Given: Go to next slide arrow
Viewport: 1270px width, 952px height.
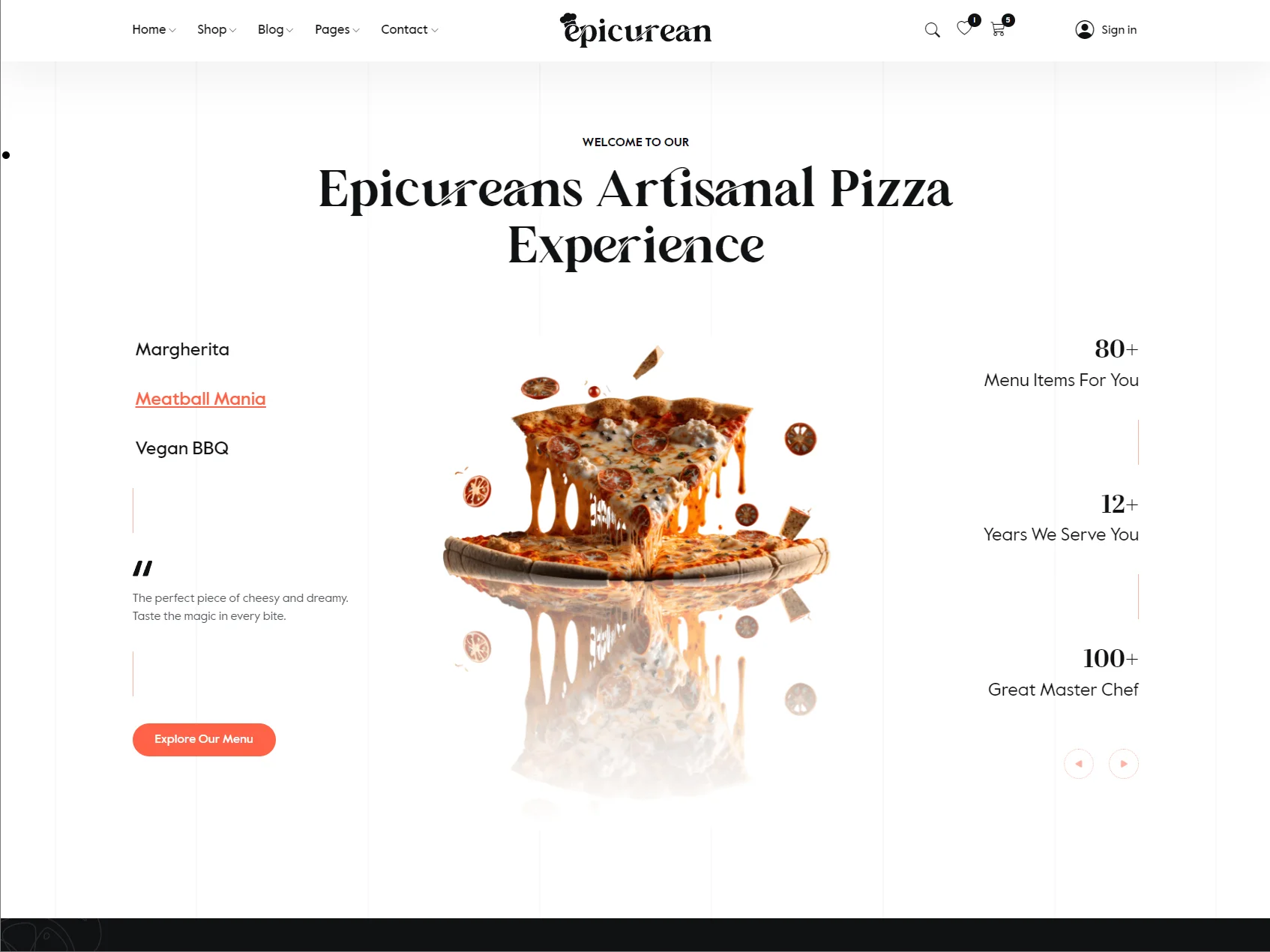Looking at the screenshot, I should pos(1124,764).
